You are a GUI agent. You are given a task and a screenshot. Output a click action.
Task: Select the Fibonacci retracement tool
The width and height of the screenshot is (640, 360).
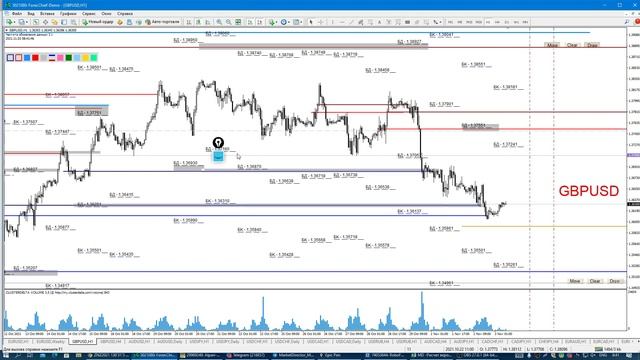pyautogui.click(x=370, y=22)
